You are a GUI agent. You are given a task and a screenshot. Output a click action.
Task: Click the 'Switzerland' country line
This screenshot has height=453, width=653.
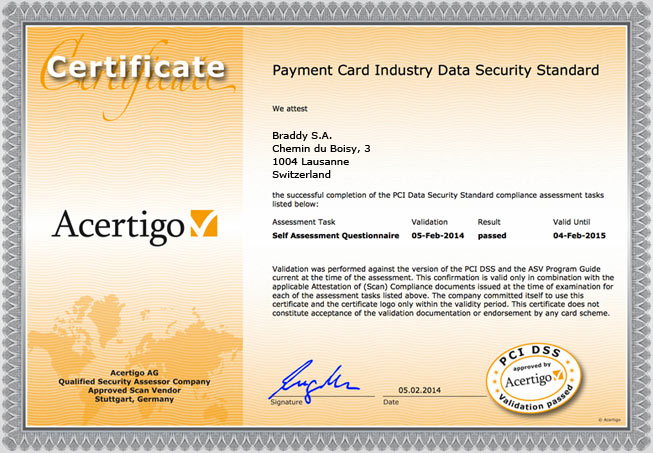coord(302,174)
